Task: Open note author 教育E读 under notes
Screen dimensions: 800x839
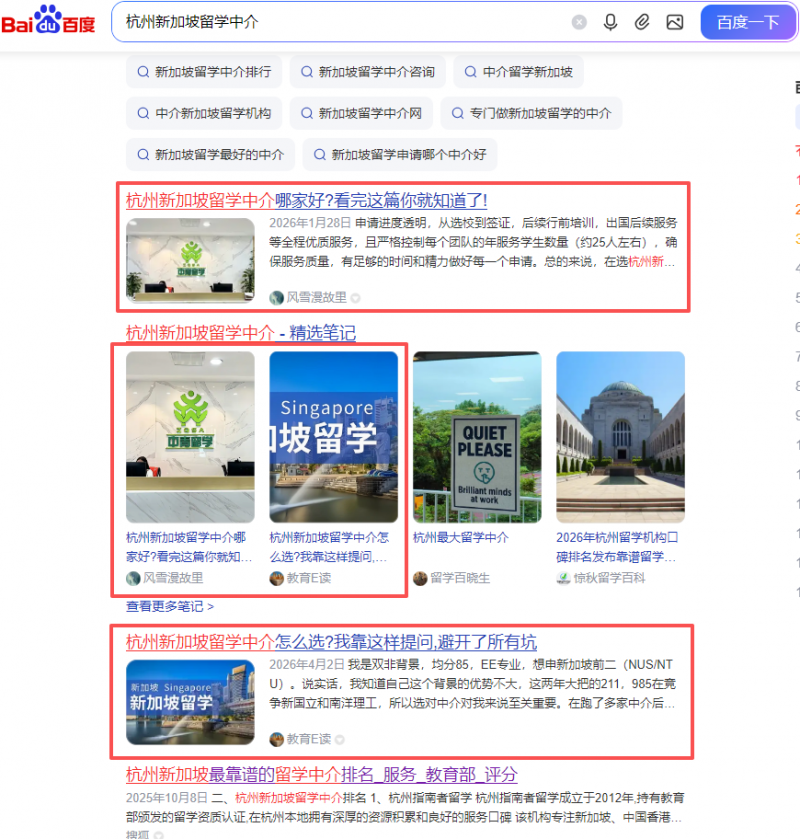Action: (309, 578)
